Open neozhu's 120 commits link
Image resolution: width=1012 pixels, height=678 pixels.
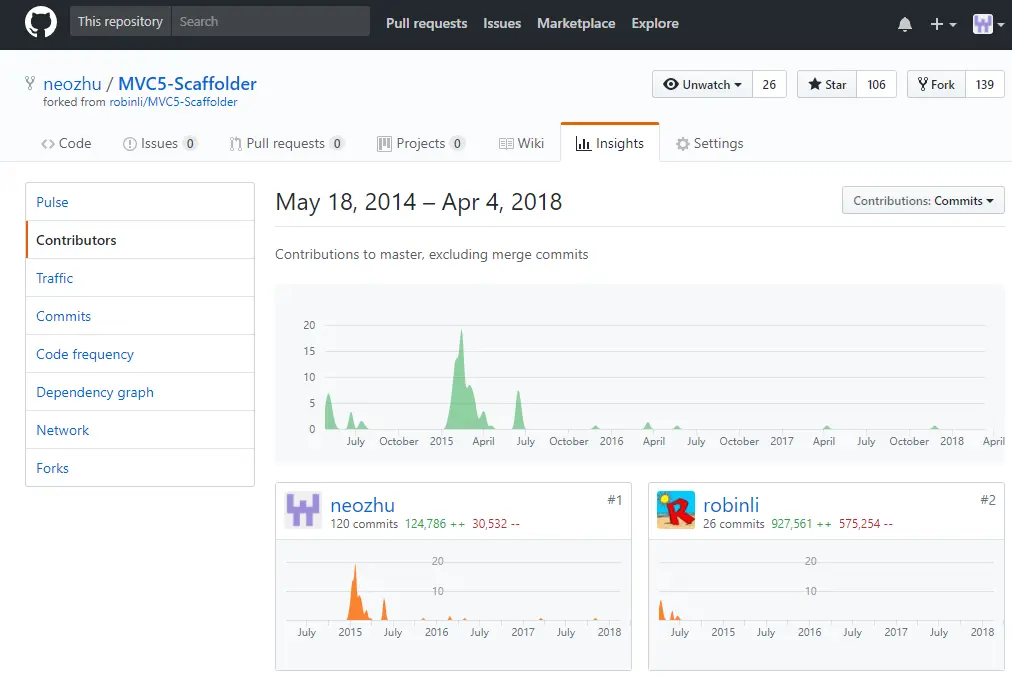click(x=364, y=524)
